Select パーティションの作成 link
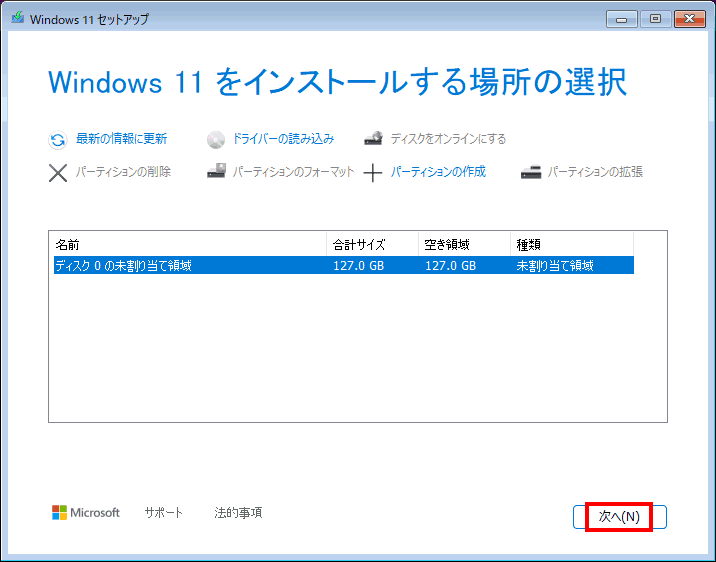 (438, 172)
